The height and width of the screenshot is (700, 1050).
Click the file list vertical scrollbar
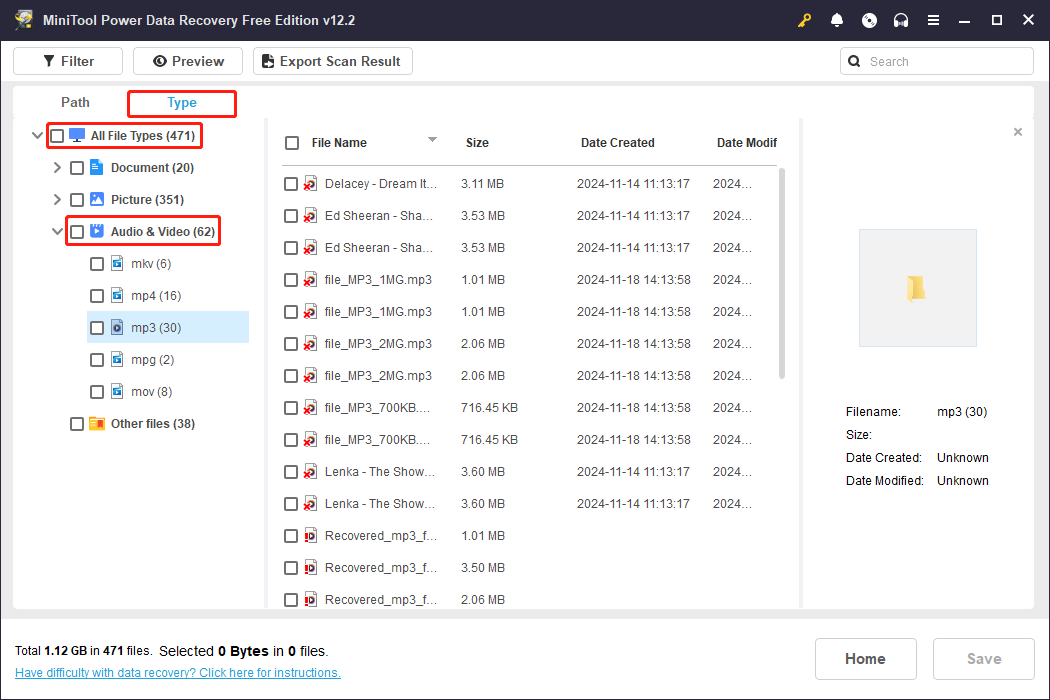click(781, 273)
